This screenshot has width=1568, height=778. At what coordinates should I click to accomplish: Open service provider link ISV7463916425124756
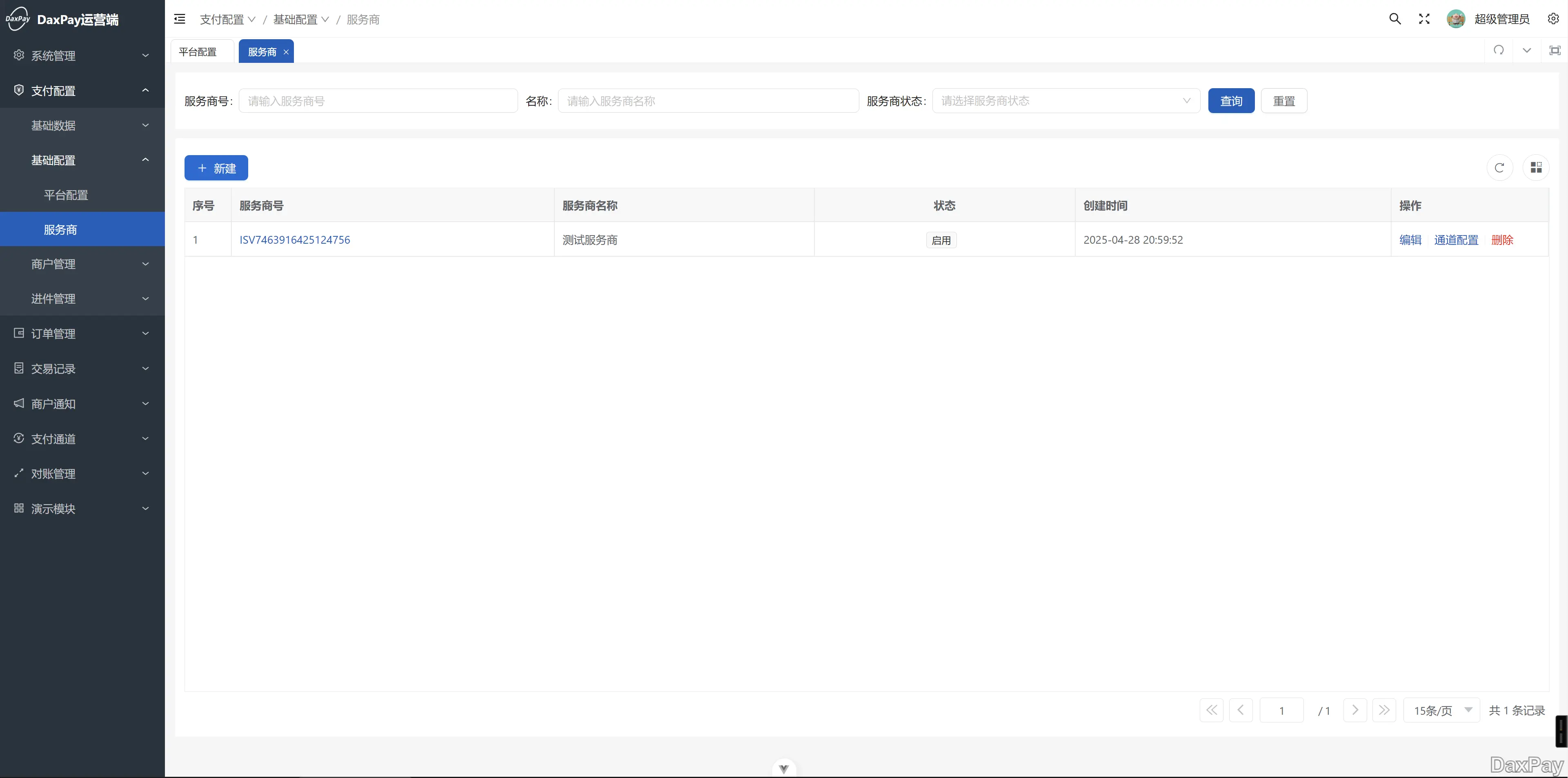[295, 240]
